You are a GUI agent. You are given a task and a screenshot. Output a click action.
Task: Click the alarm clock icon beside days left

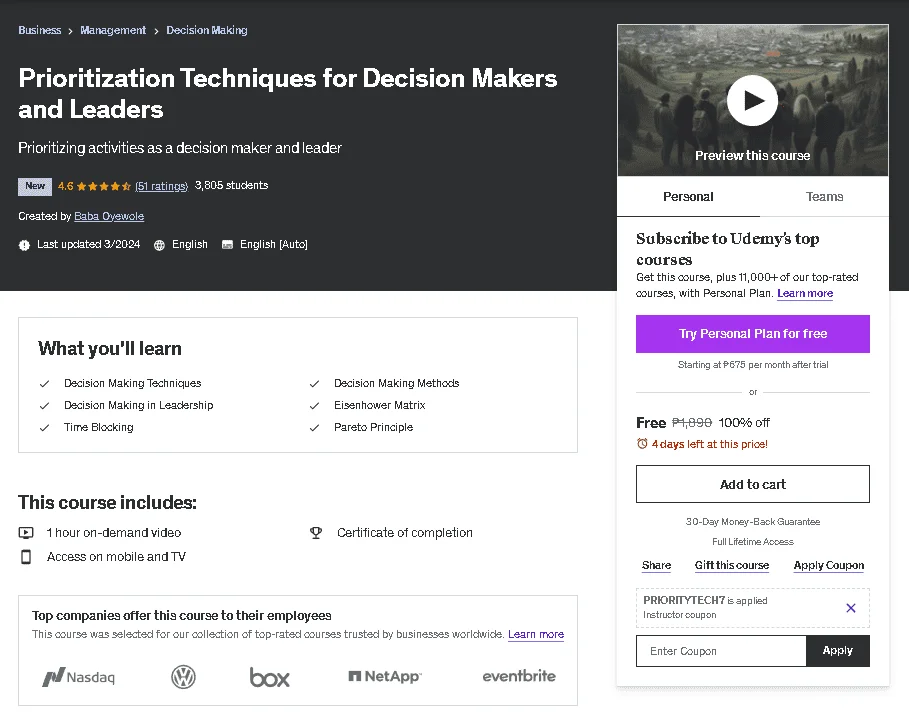coord(642,443)
